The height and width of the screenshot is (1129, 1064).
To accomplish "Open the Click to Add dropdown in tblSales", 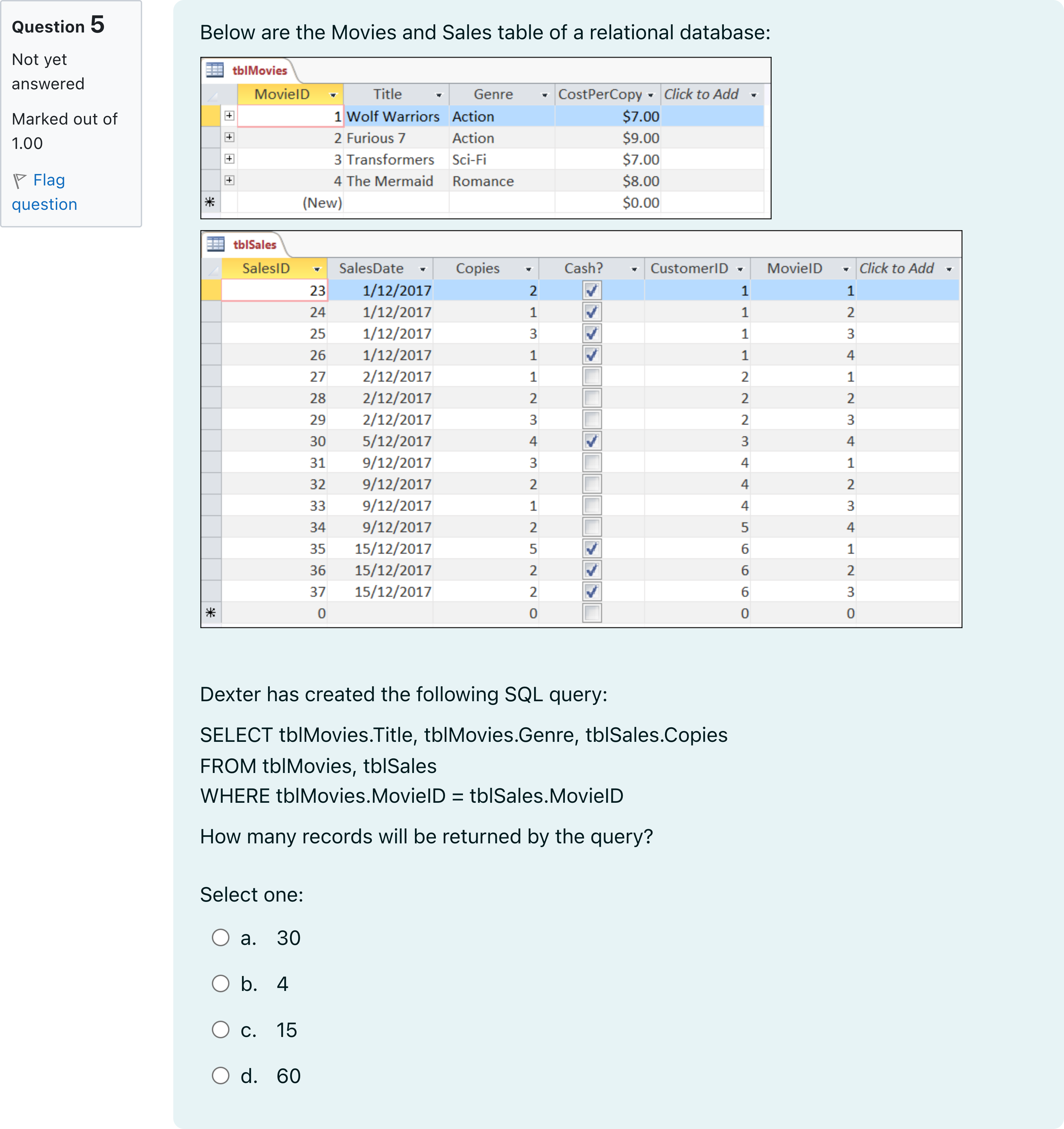I will (x=949, y=269).
